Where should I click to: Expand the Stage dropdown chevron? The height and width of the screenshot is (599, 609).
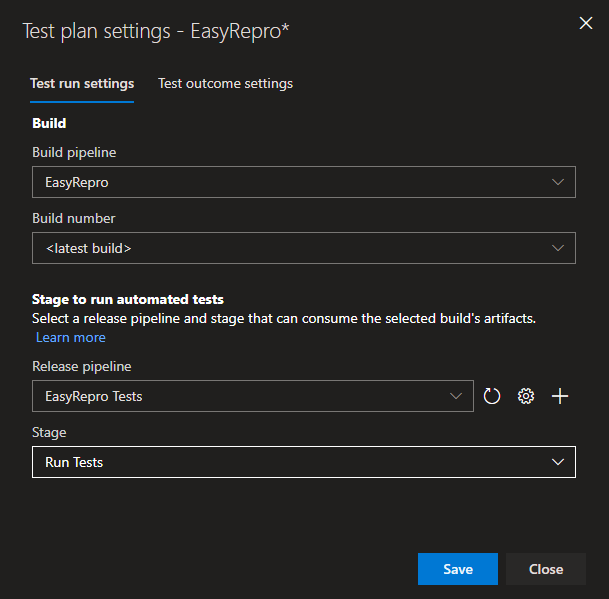point(558,462)
